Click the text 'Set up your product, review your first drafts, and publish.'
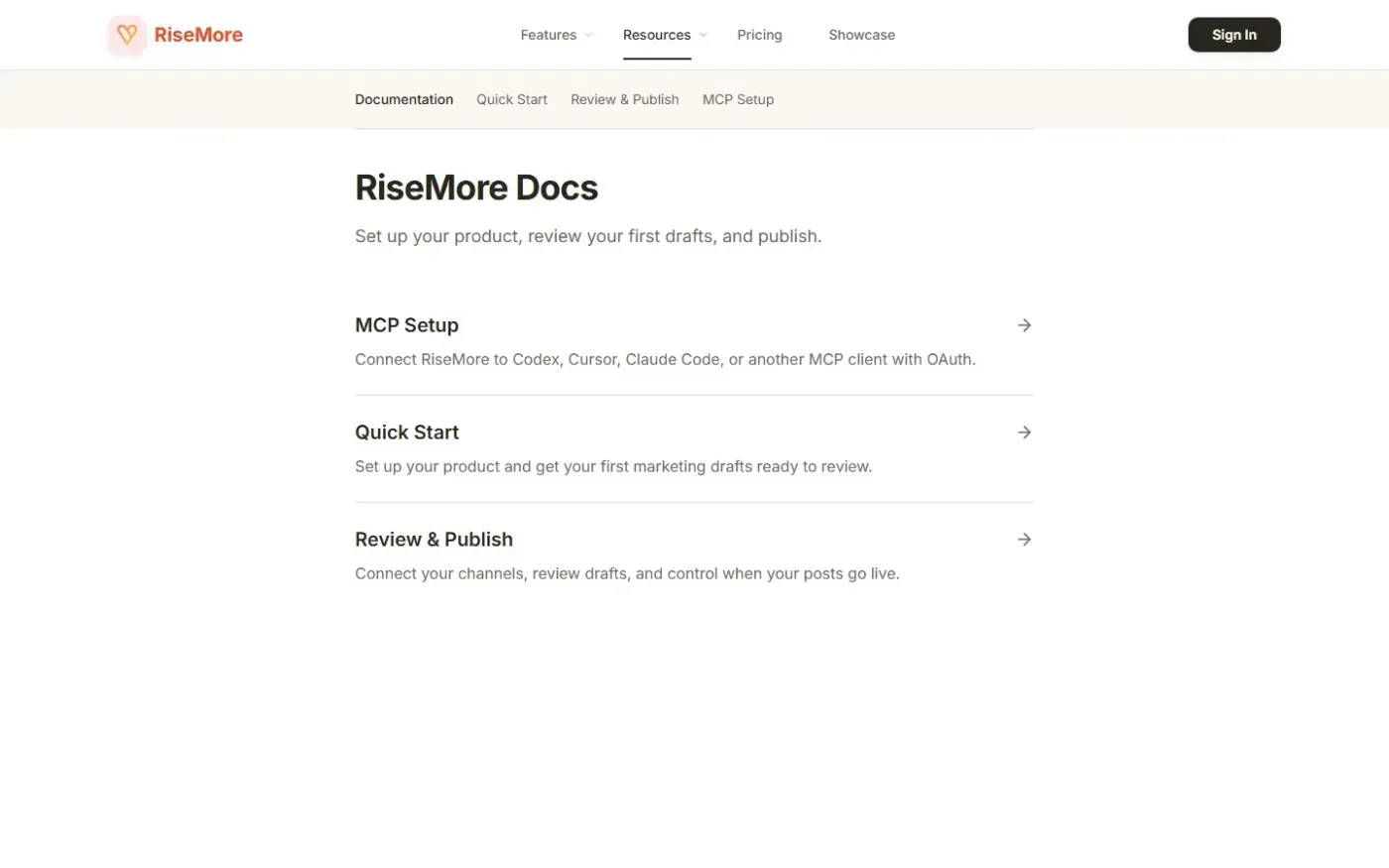 point(588,236)
